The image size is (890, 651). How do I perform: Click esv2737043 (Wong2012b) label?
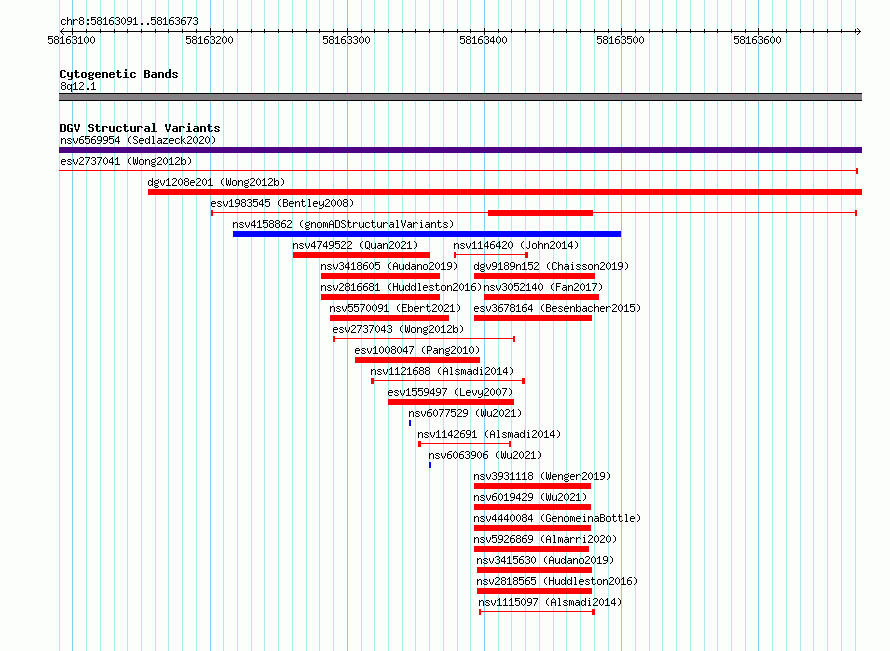click(398, 329)
